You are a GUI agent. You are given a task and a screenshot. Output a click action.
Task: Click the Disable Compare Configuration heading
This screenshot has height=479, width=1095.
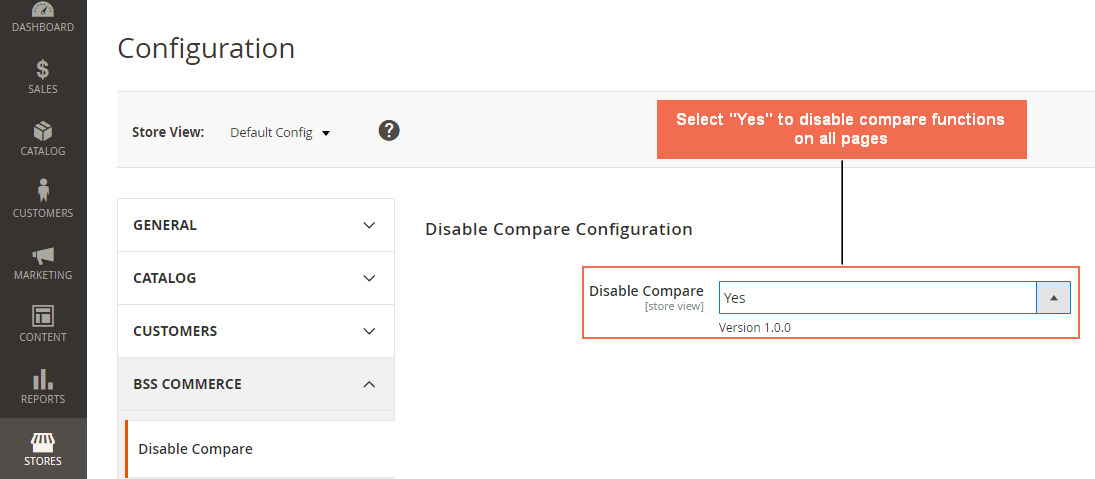558,229
